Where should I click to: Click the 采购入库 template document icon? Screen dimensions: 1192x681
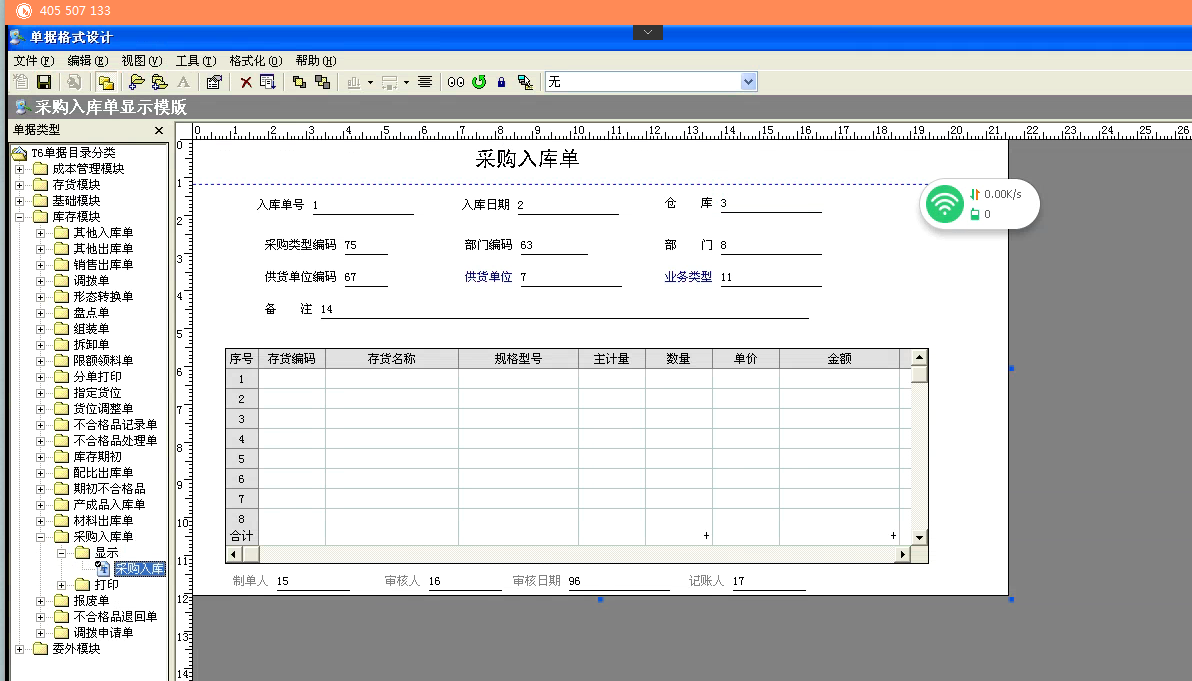point(103,569)
